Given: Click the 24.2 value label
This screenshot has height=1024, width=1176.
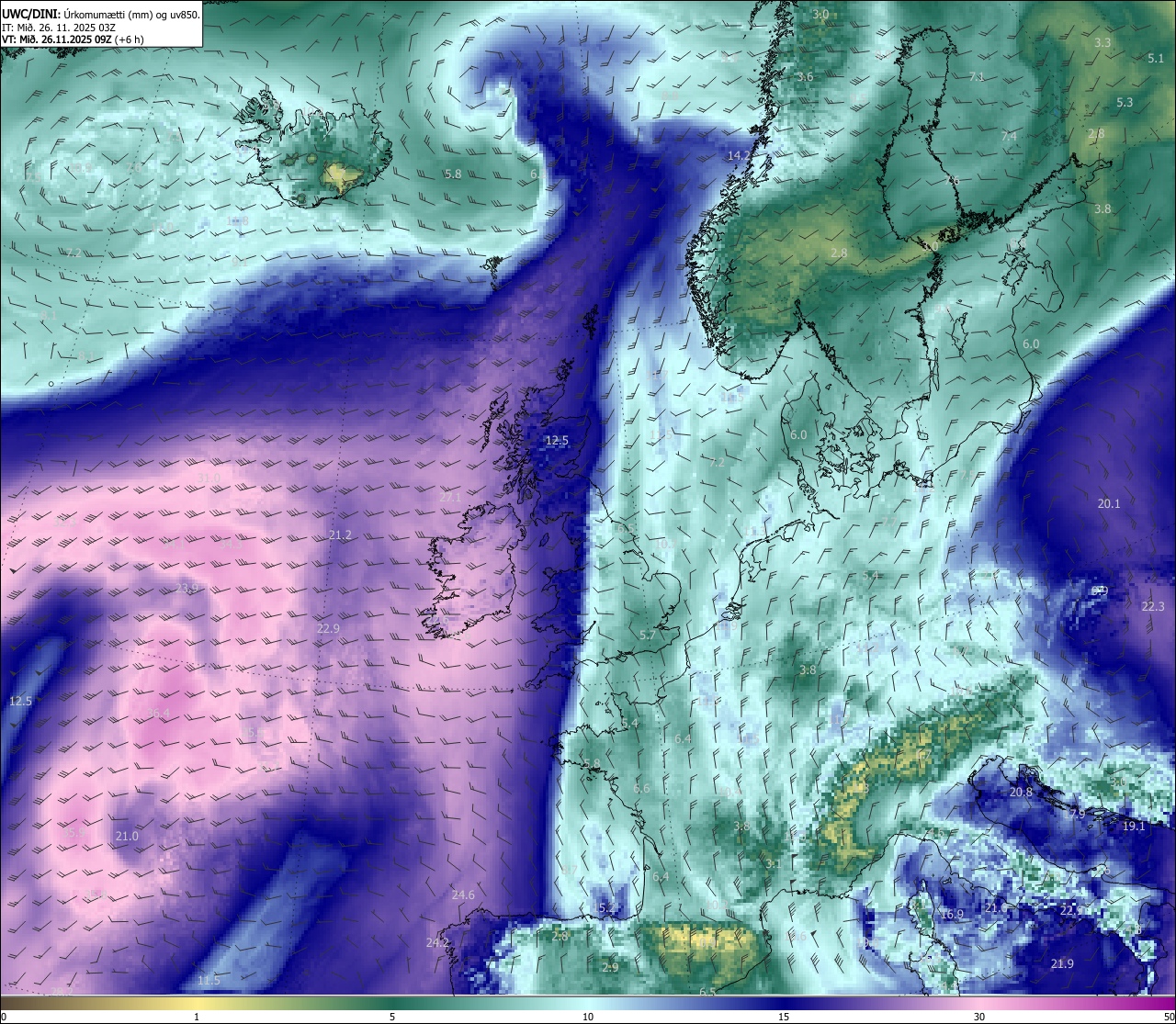Looking at the screenshot, I should [437, 942].
